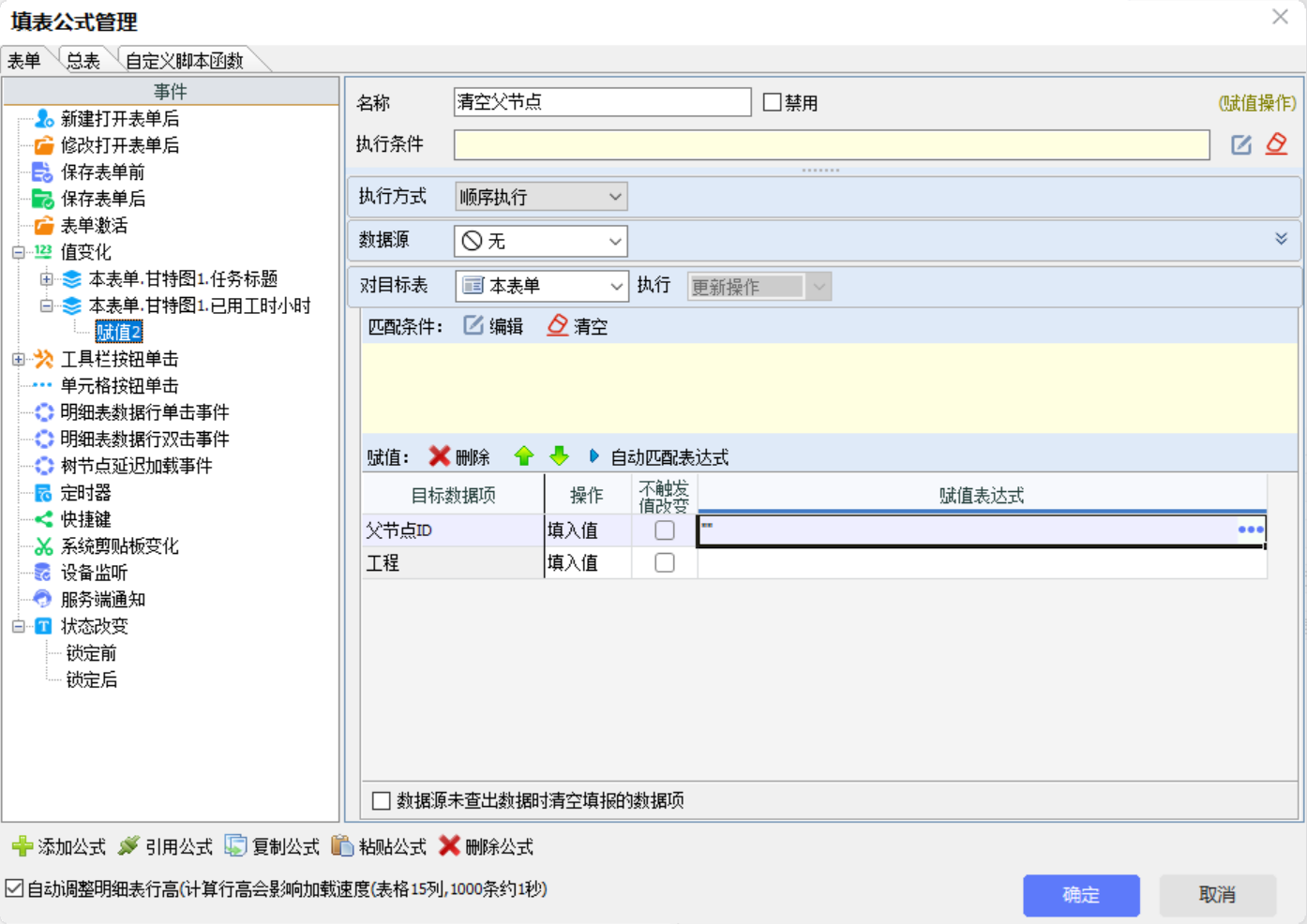Expand the 本表单.甘特图1.任务标题 node
This screenshot has width=1307, height=924.
(x=46, y=279)
